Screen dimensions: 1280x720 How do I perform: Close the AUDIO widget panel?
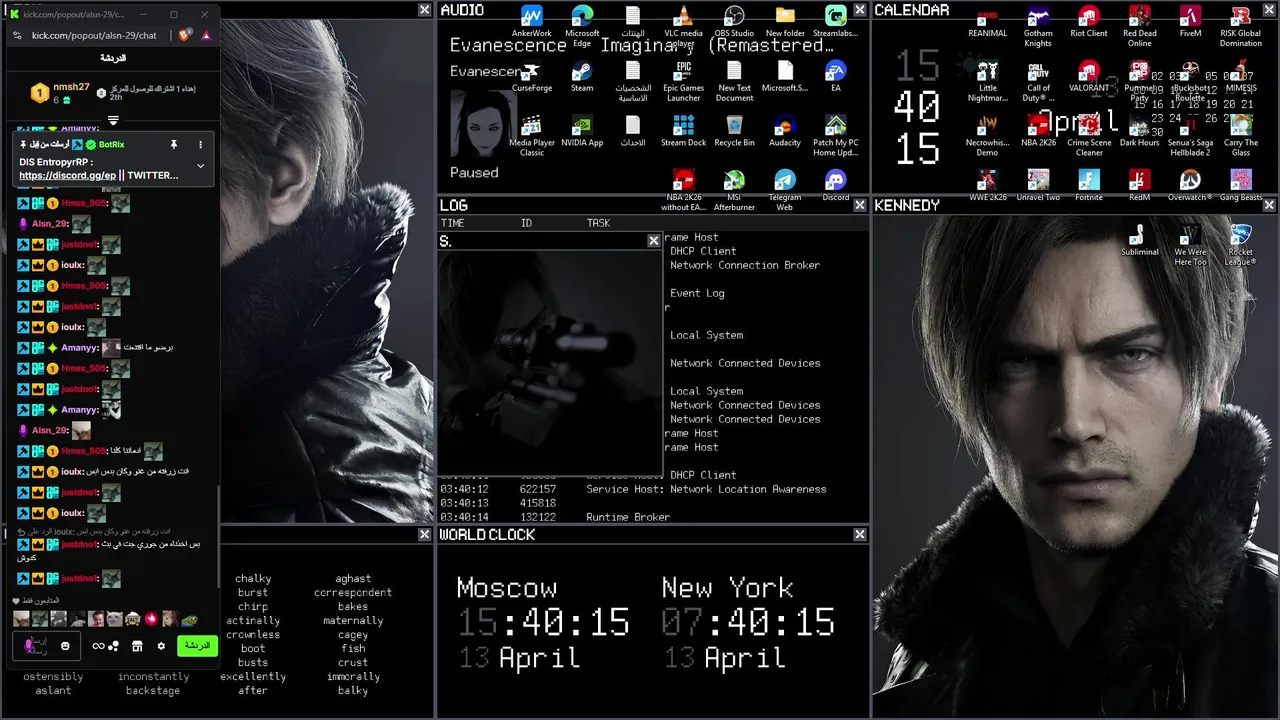point(860,10)
